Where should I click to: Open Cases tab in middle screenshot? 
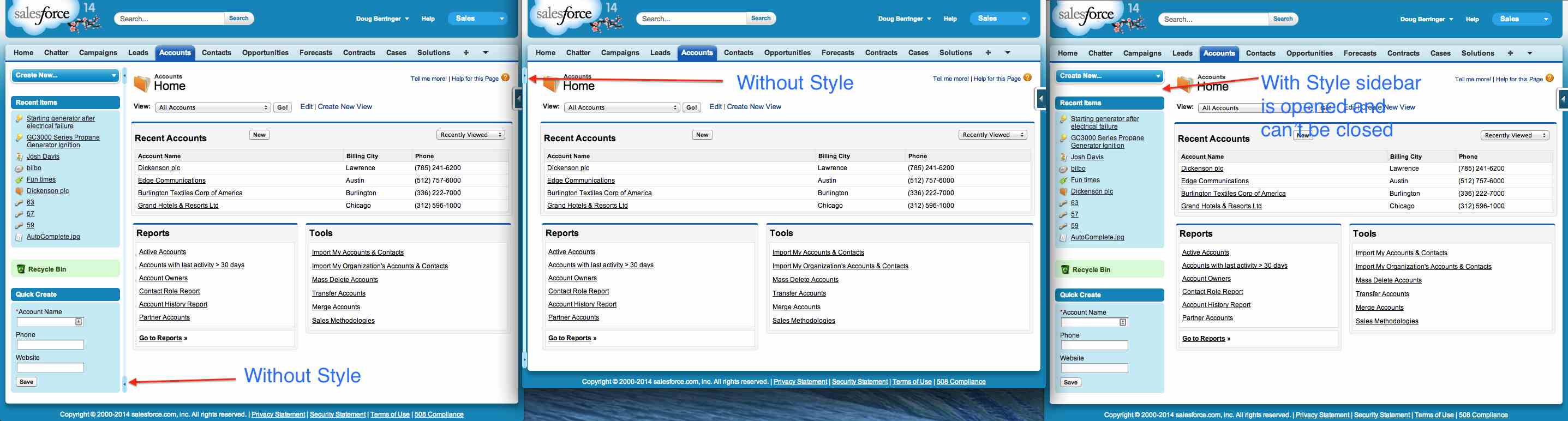click(x=919, y=53)
